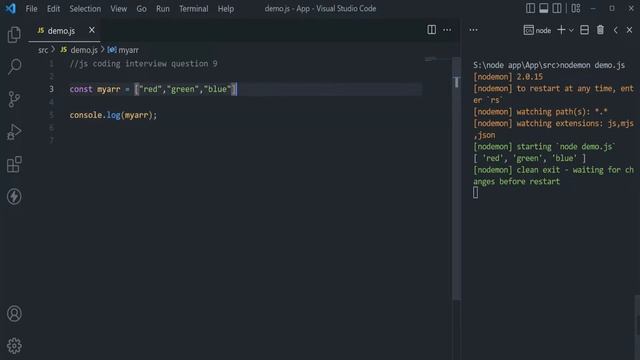Open the Manage gear icon
The width and height of the screenshot is (640, 360).
point(14,346)
